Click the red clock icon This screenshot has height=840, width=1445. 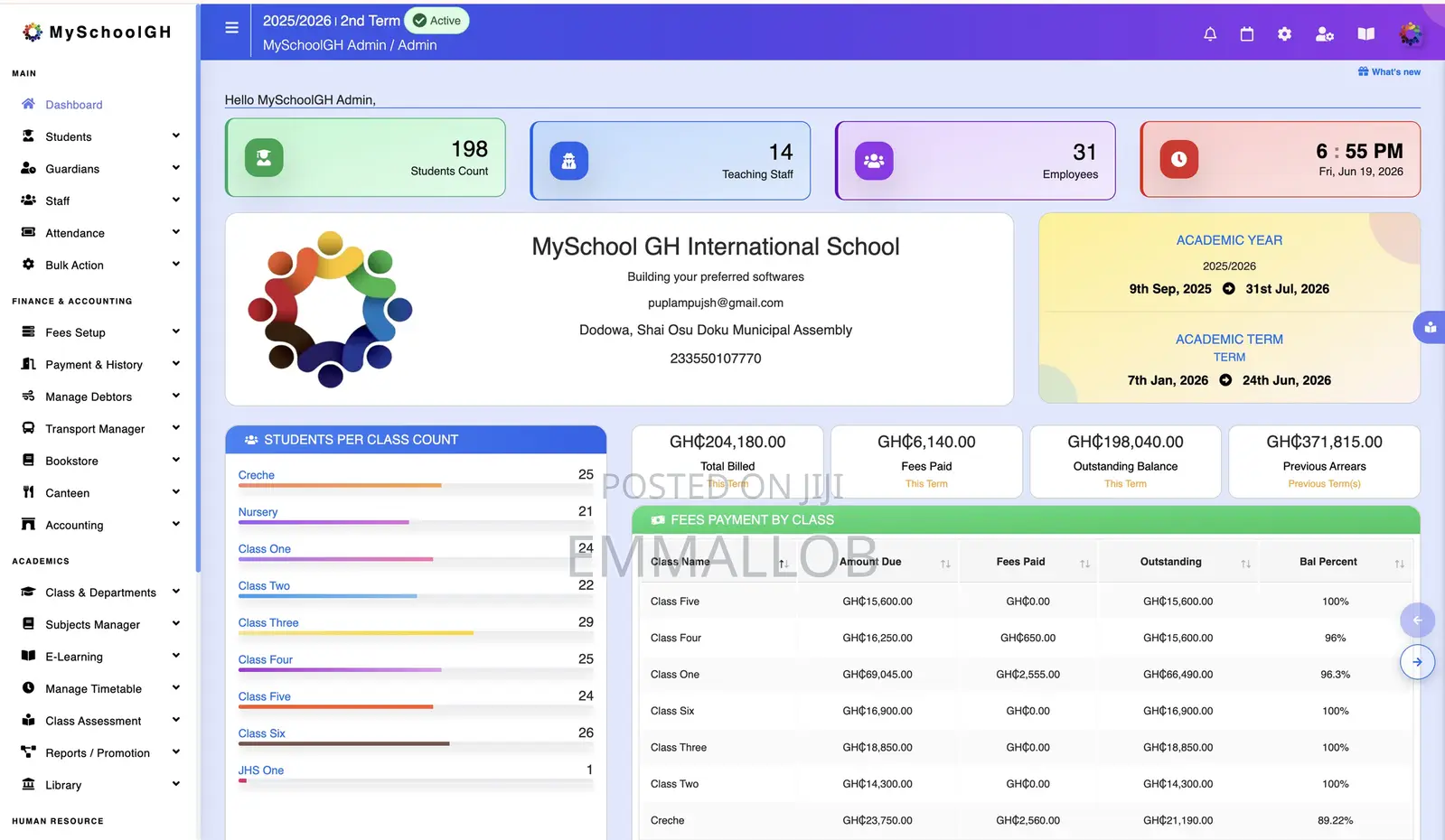(x=1179, y=159)
